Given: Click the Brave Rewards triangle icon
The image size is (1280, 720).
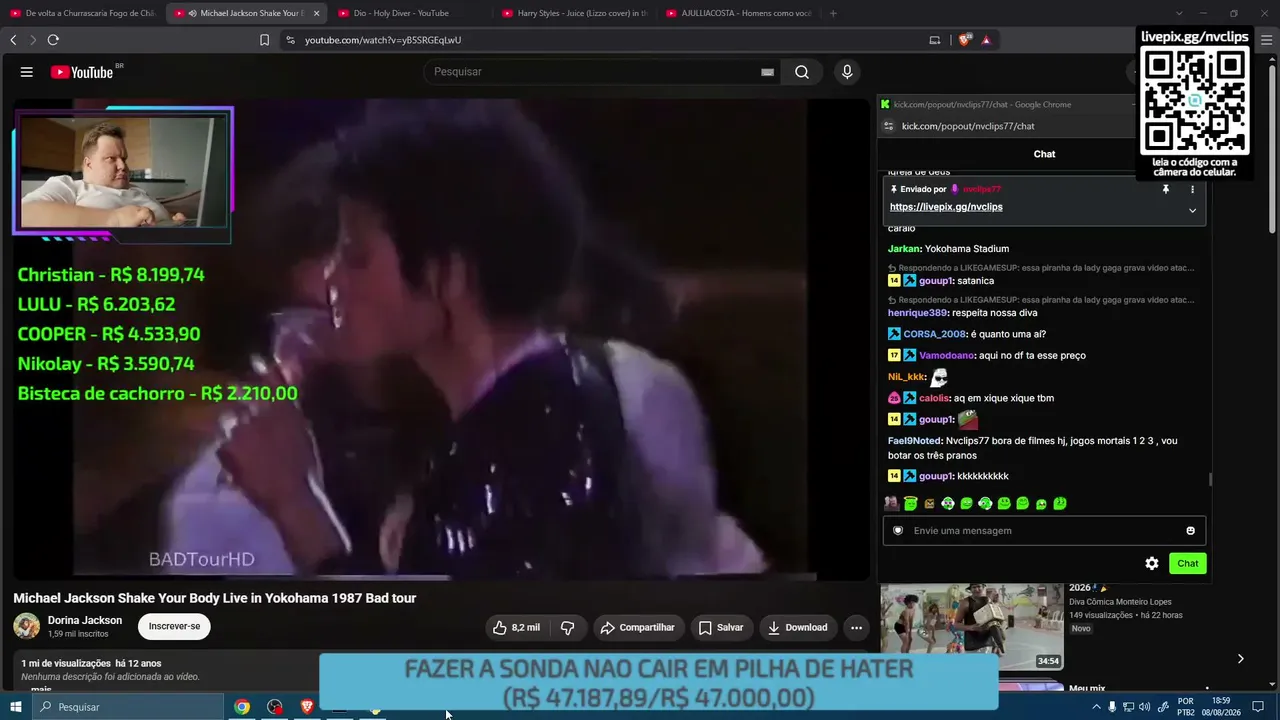Looking at the screenshot, I should 986,40.
